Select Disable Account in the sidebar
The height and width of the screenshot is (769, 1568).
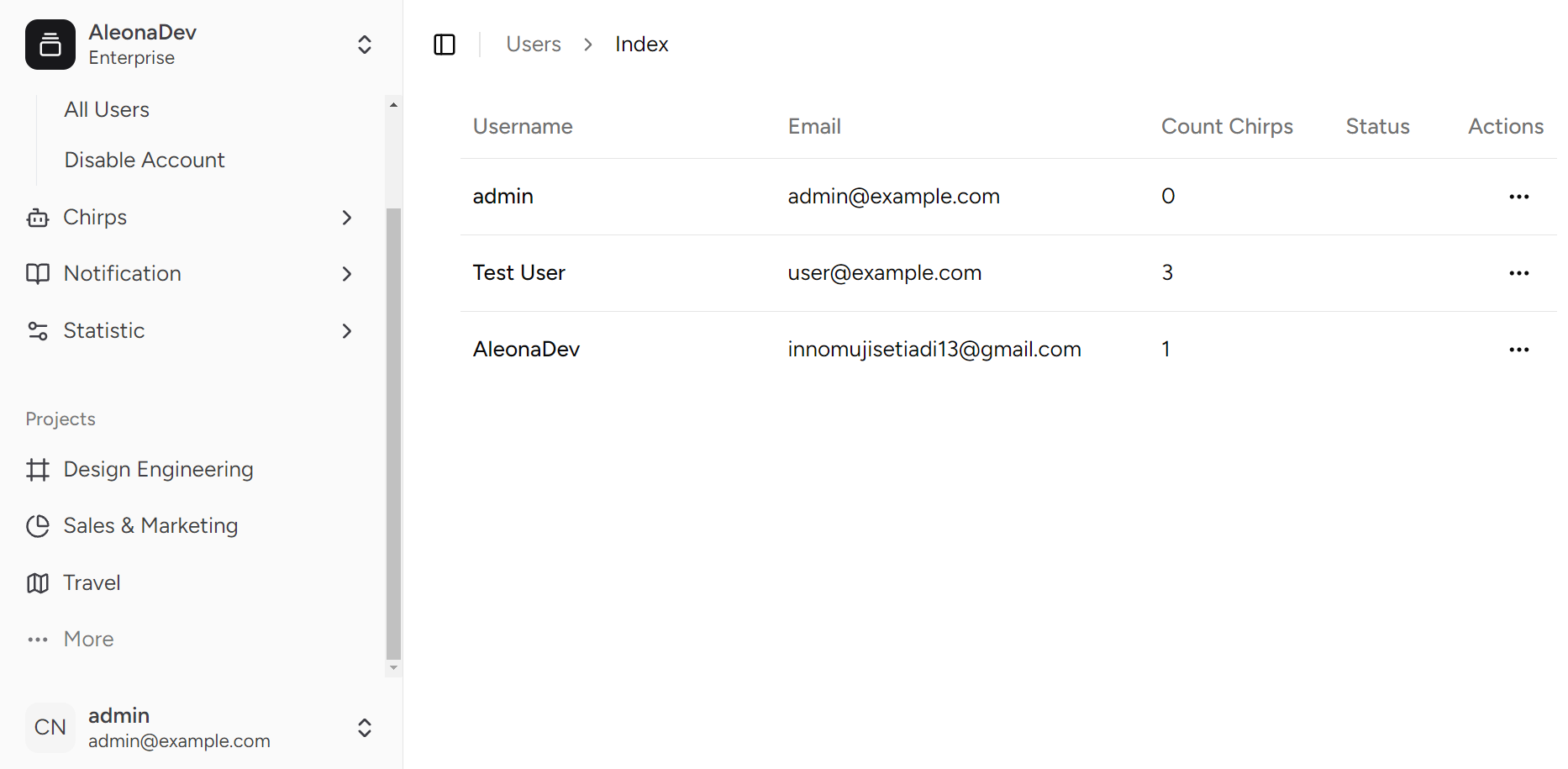(145, 161)
